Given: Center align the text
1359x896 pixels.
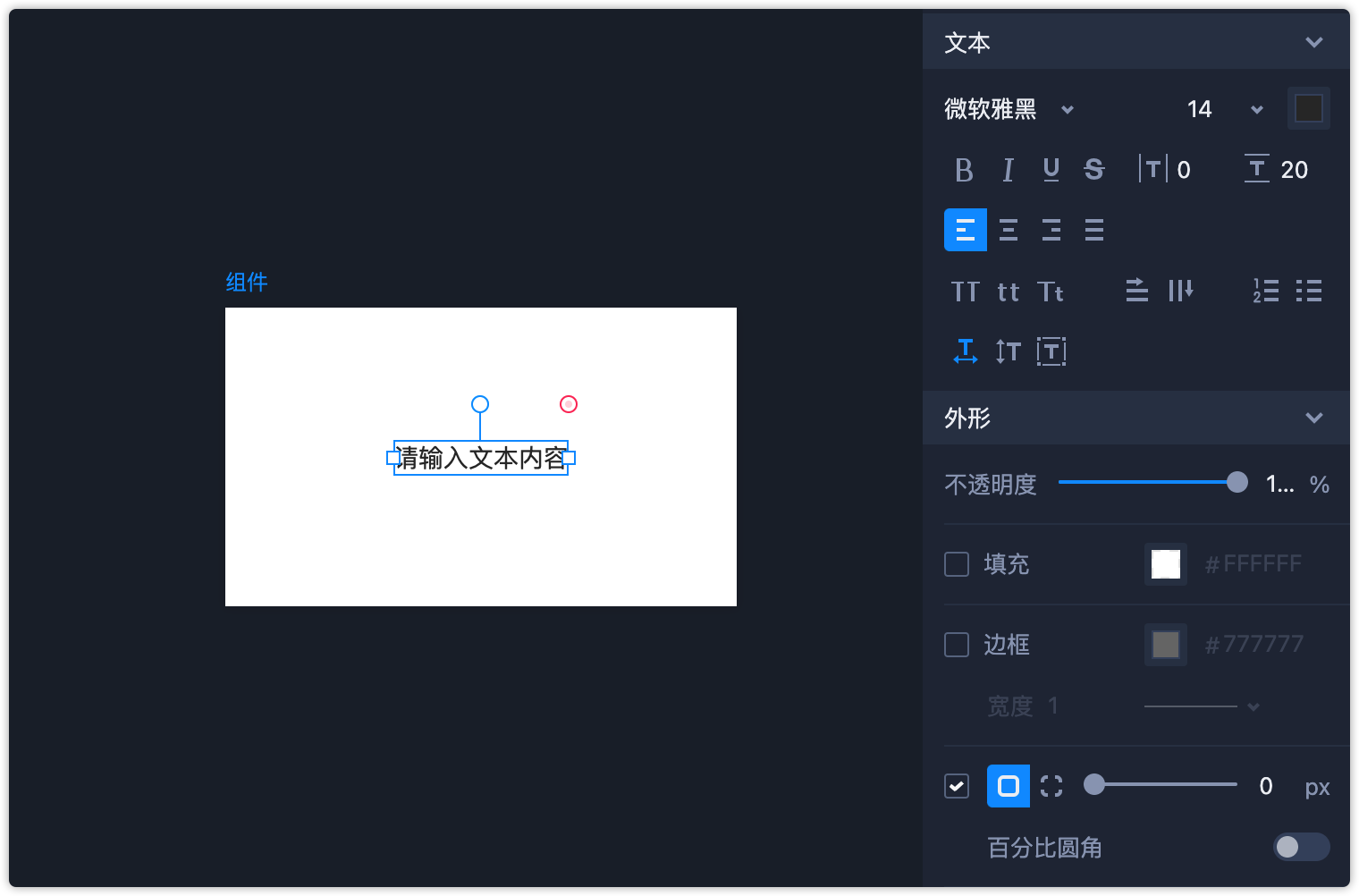Looking at the screenshot, I should pos(1009,230).
